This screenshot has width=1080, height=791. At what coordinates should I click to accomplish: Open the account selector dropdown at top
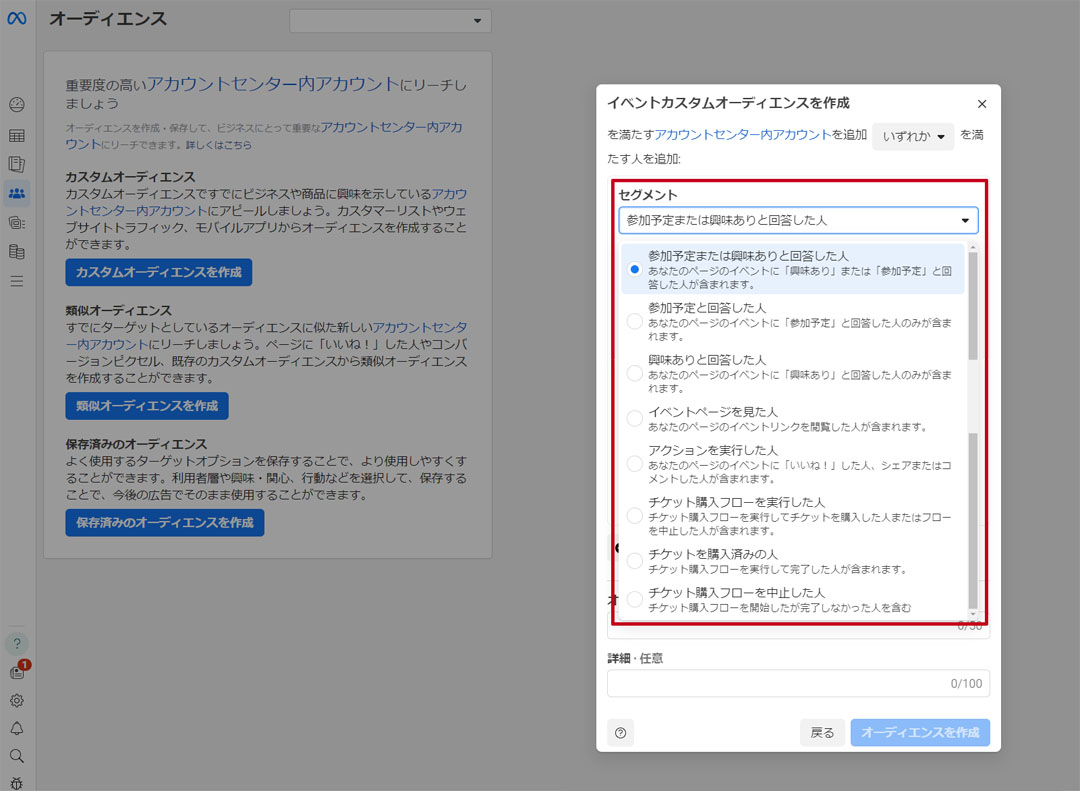tap(390, 21)
